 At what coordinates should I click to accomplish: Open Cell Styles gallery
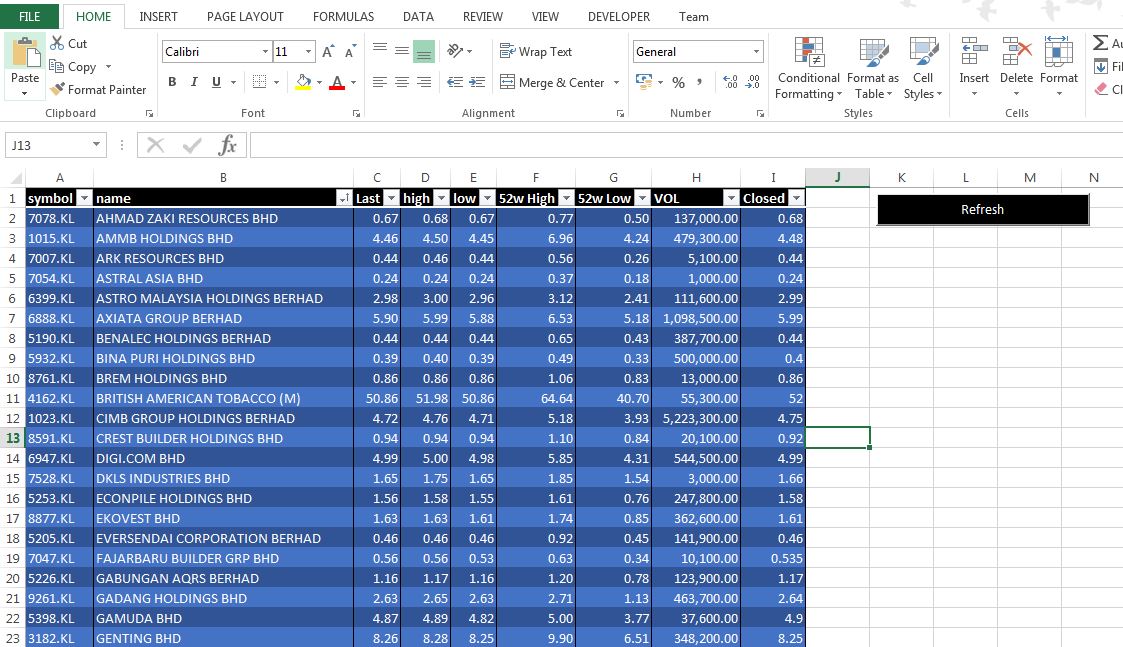[x=923, y=69]
